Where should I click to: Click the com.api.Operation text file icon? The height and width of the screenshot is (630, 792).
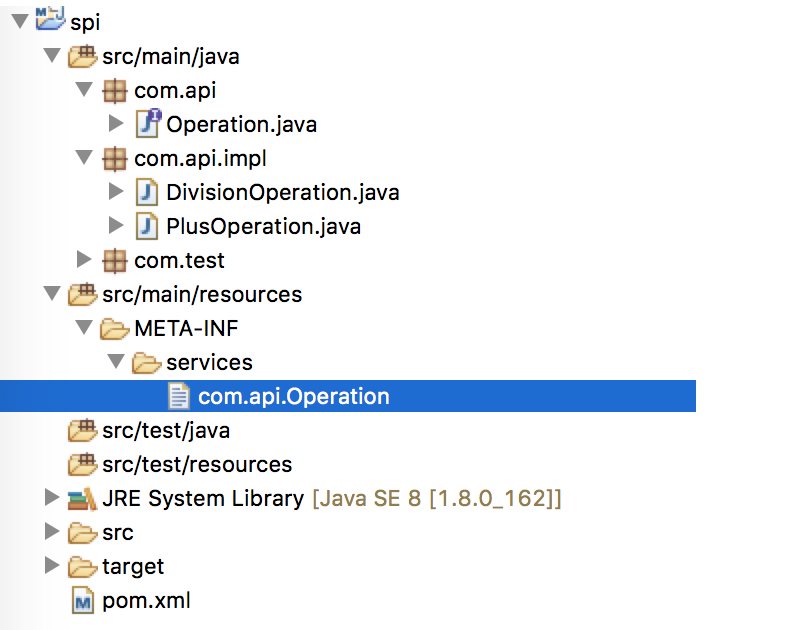pyautogui.click(x=179, y=397)
